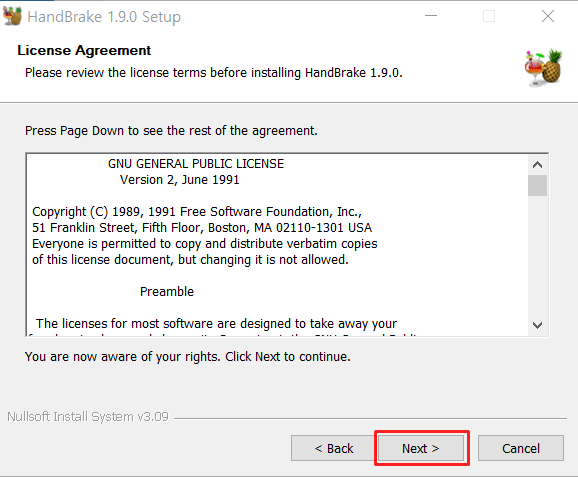Image resolution: width=578 pixels, height=477 pixels.
Task: Click 'Press Page Down to see' instruction
Action: (x=171, y=131)
